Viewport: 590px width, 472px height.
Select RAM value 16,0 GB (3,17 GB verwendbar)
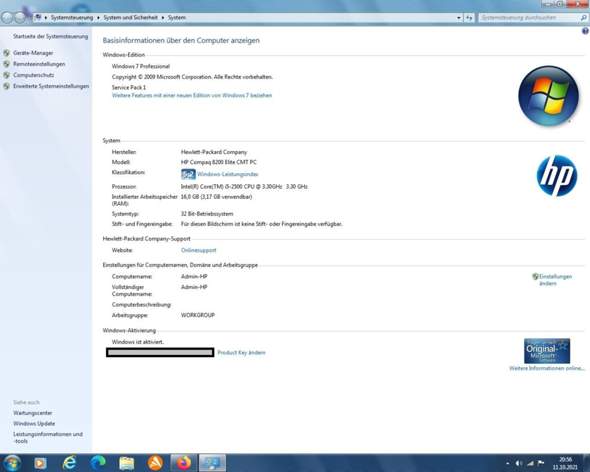coord(216,197)
